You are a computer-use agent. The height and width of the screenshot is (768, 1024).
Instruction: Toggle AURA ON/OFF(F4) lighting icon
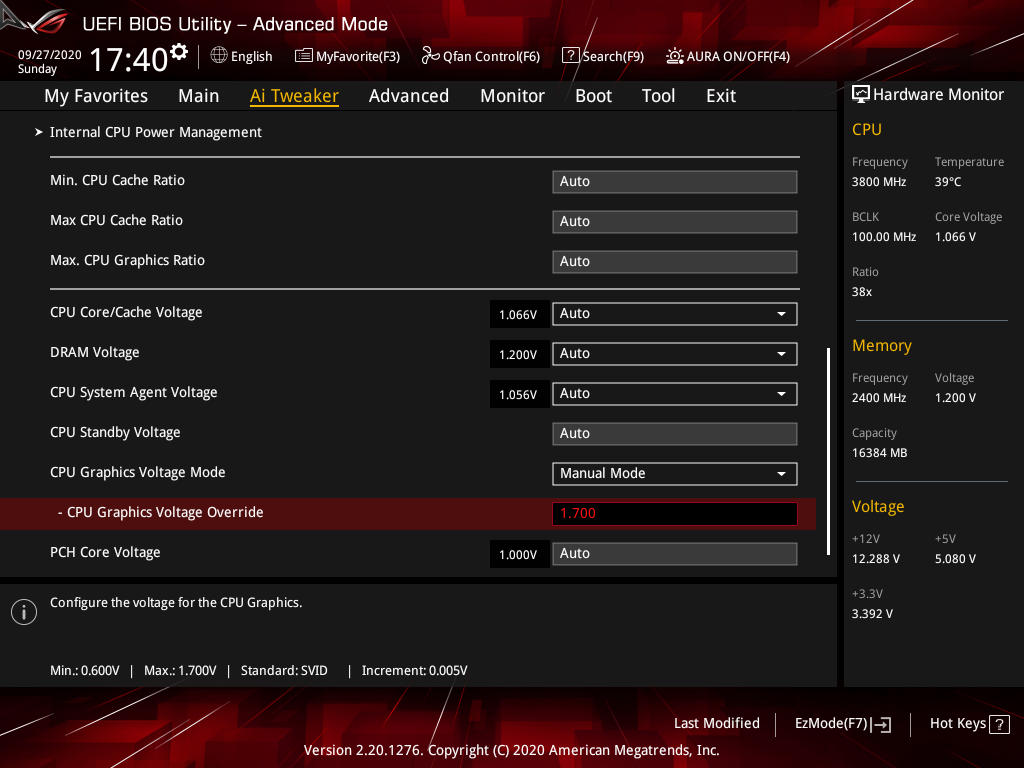(x=675, y=56)
